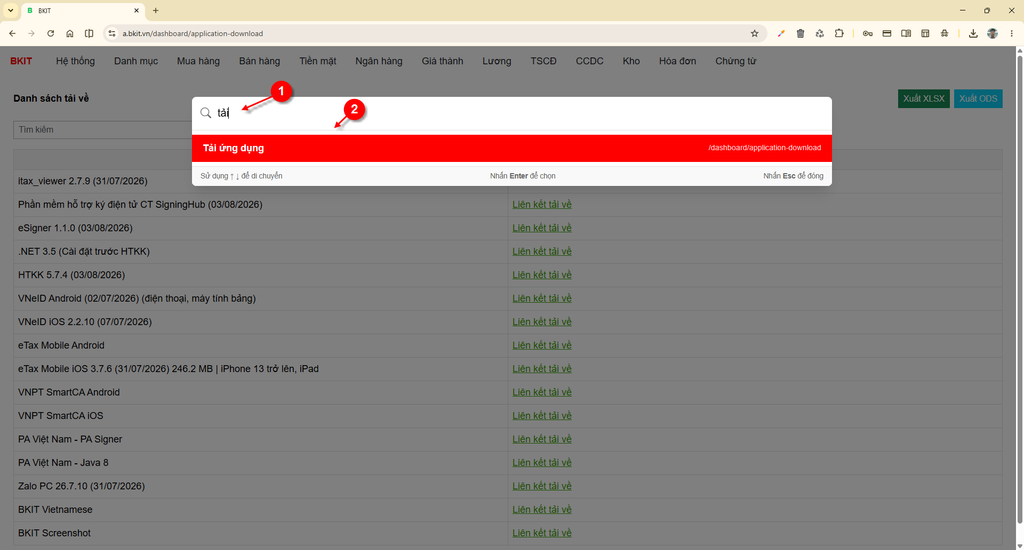This screenshot has width=1024, height=550.
Task: Open the 'Danh mục' menu
Action: [136, 61]
